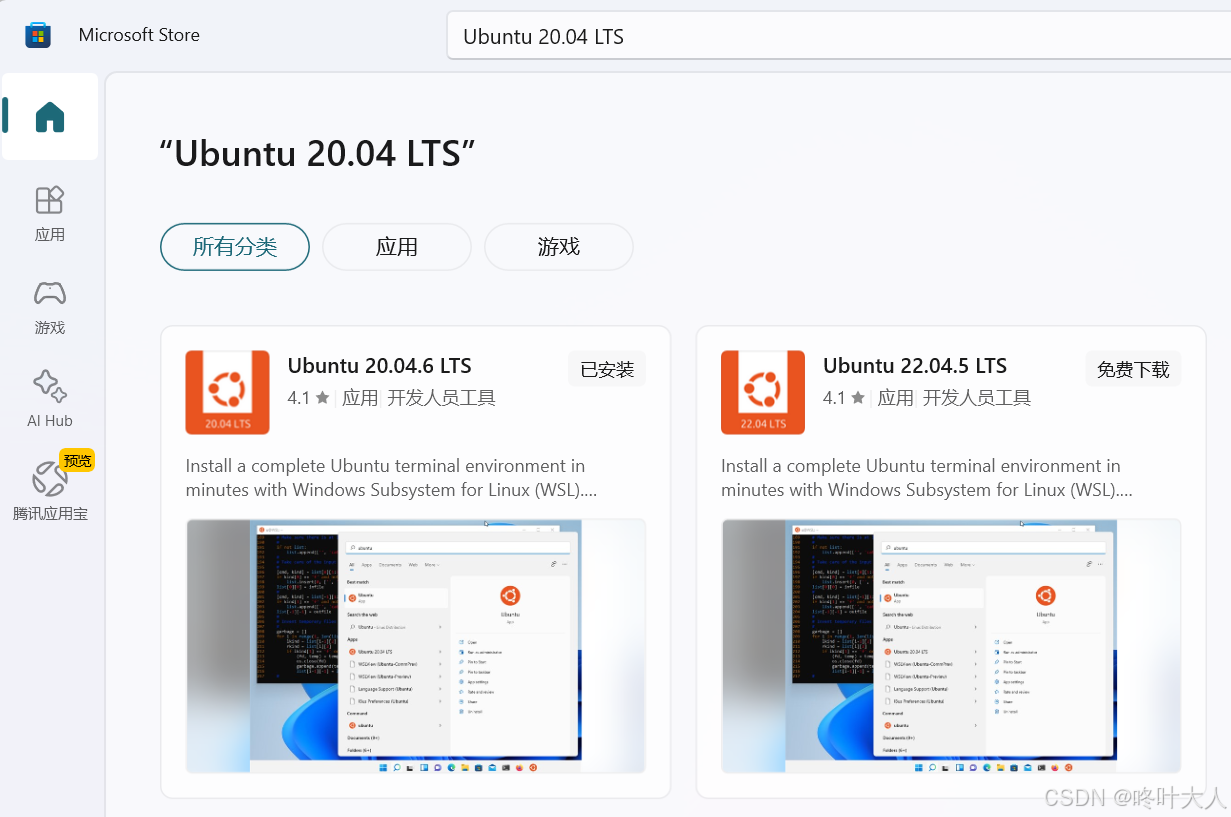Select the 应用 filter tab

click(397, 247)
